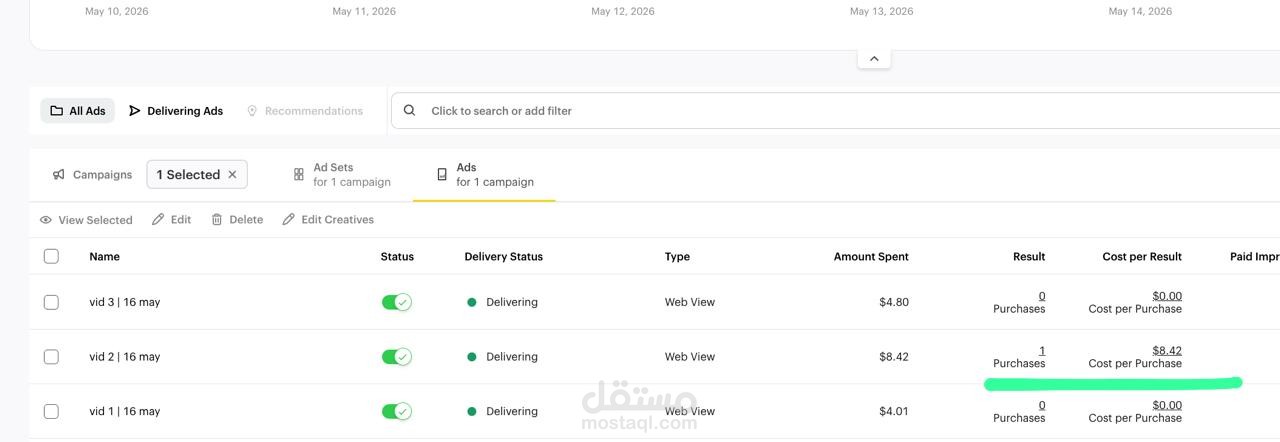This screenshot has height=442, width=1280.
Task: Sort by the Status column header
Action: 397,257
